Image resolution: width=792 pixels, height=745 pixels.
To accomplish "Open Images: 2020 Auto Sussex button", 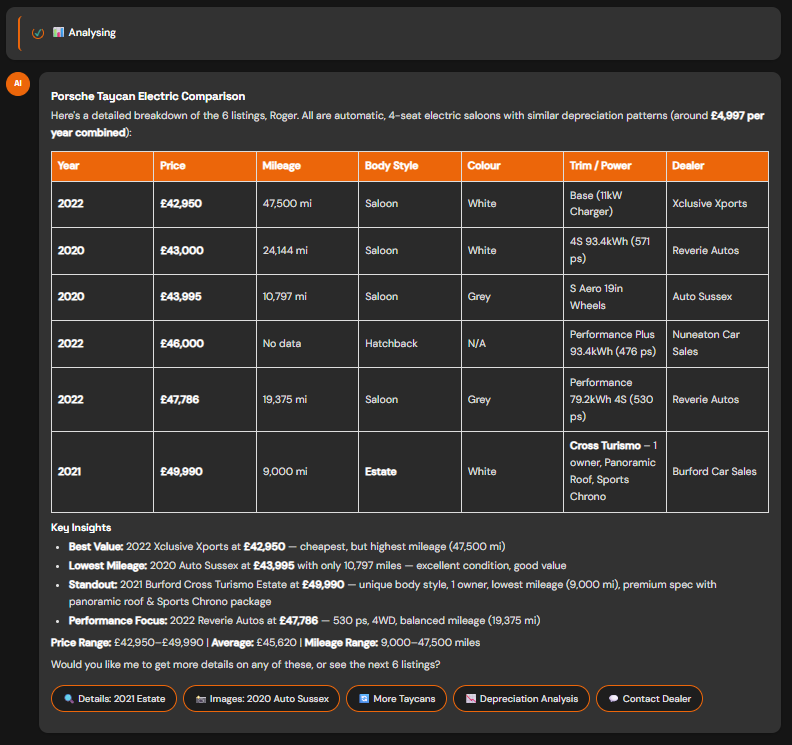I will click(x=262, y=699).
